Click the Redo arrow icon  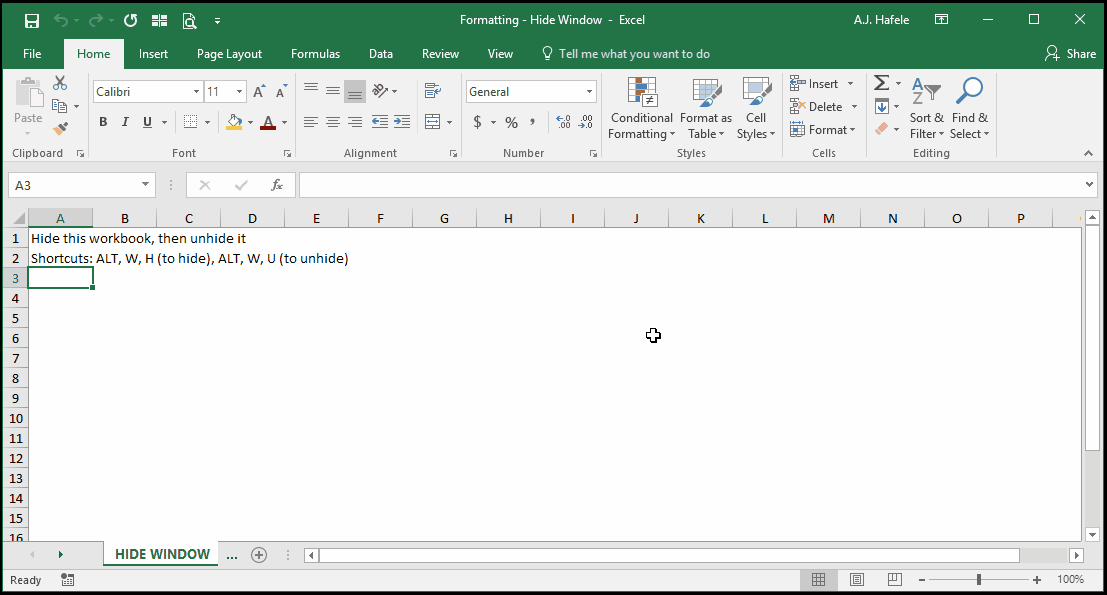click(96, 20)
